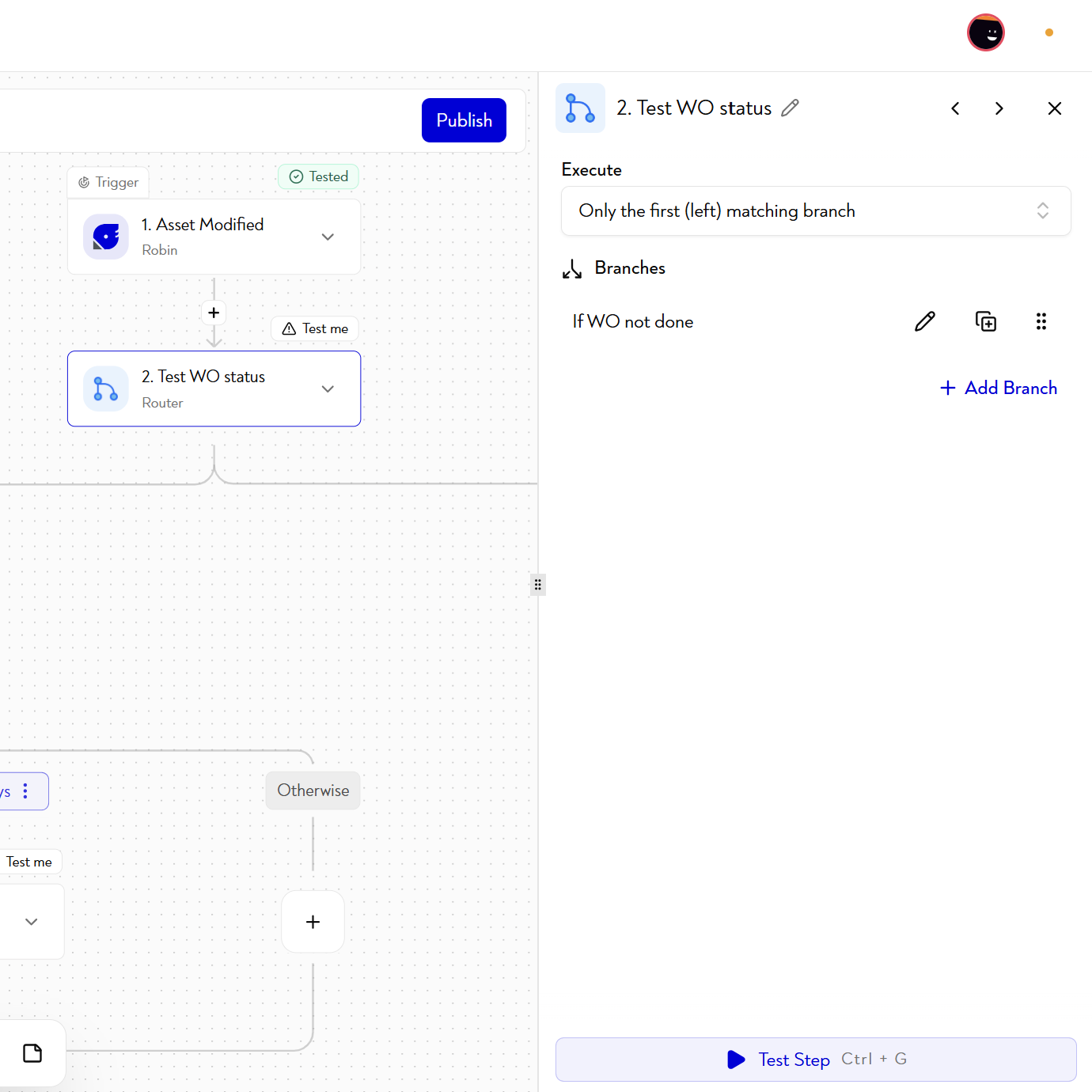The height and width of the screenshot is (1092, 1092).
Task: Expand the Asset Modified step chevron
Action: [x=328, y=237]
